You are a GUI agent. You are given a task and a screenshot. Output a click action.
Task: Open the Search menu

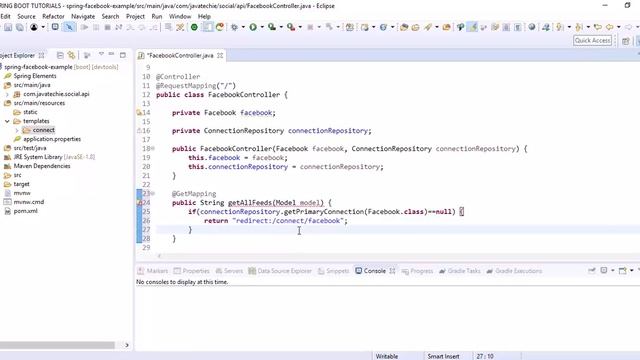(x=110, y=16)
